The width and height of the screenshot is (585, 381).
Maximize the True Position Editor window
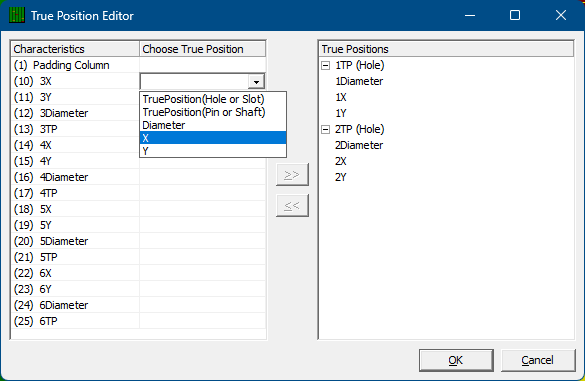point(515,15)
